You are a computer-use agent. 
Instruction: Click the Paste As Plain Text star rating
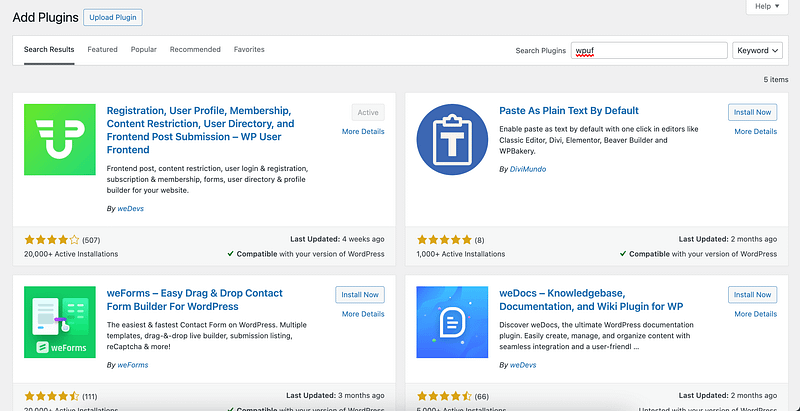click(x=444, y=240)
